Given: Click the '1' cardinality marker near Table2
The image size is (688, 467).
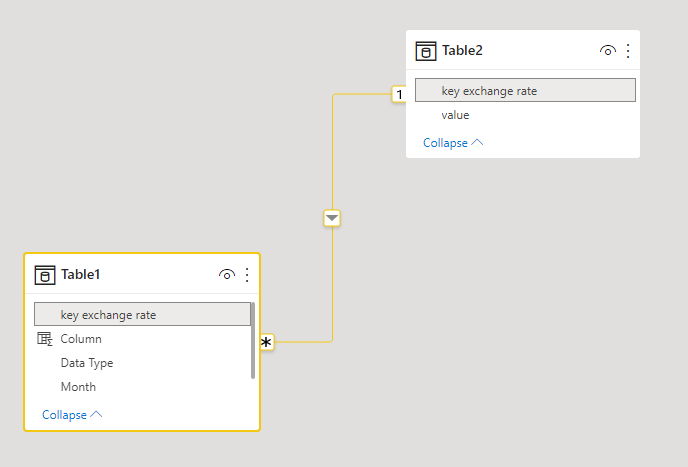Looking at the screenshot, I should 399,94.
